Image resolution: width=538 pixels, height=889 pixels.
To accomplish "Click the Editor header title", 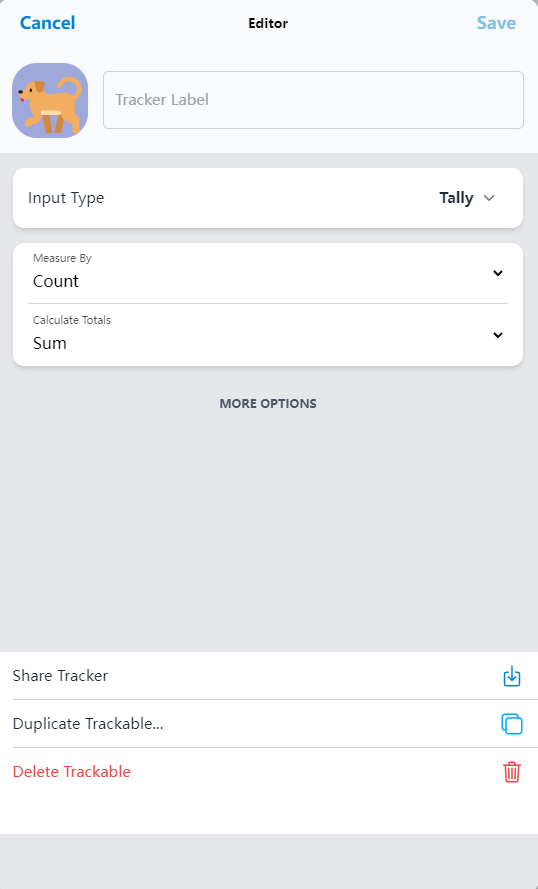I will [268, 23].
